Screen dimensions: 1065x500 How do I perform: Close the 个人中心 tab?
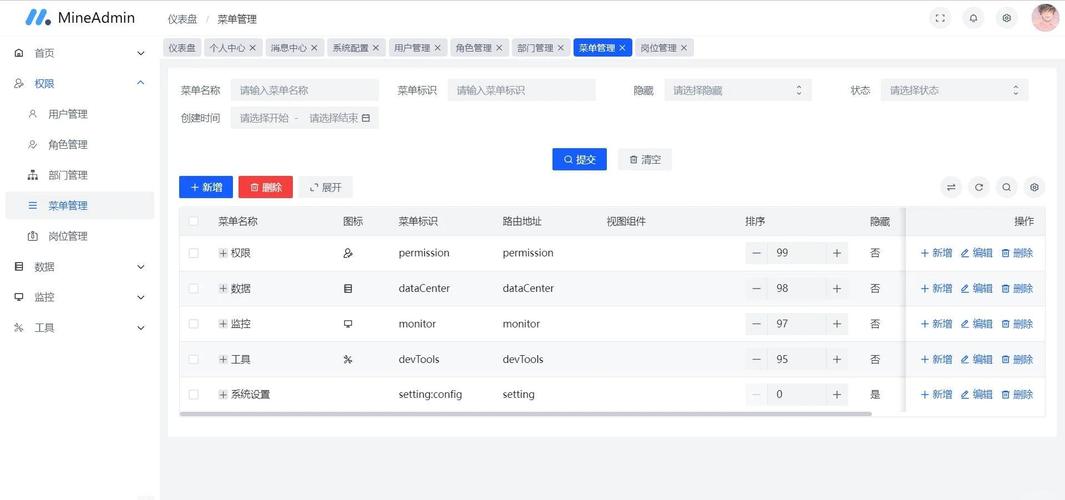pos(253,48)
